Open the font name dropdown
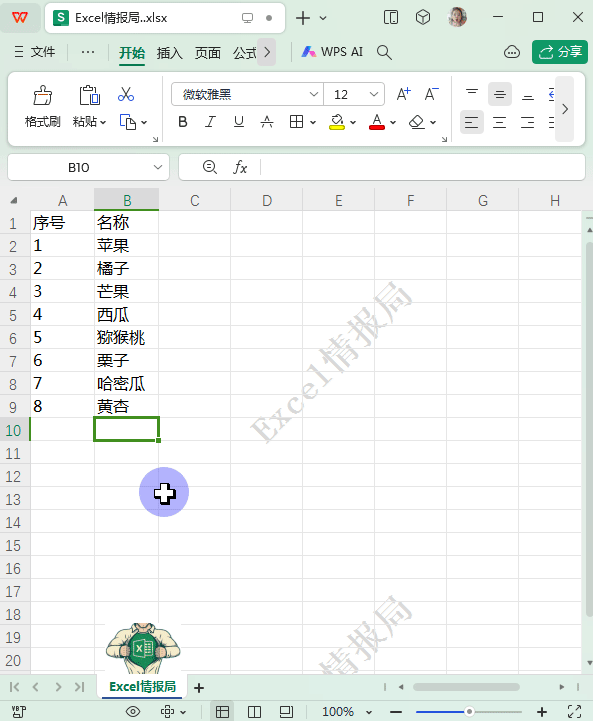 [314, 94]
